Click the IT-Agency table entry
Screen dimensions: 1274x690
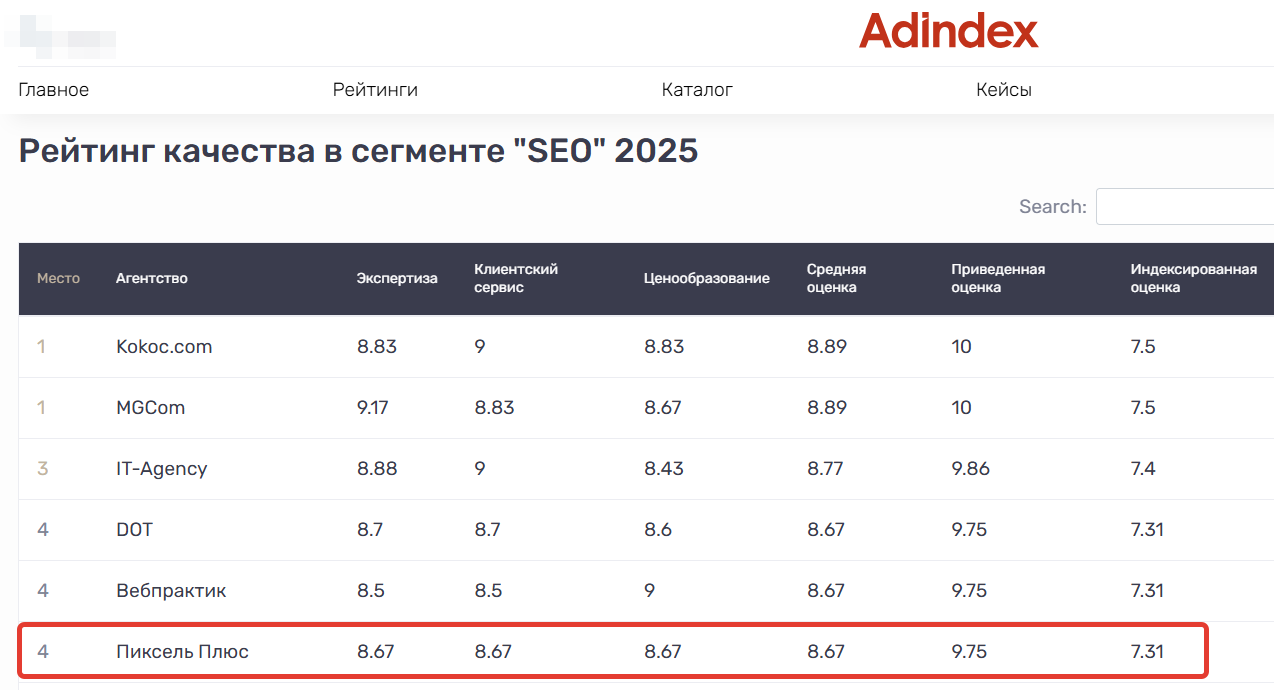coord(161,469)
